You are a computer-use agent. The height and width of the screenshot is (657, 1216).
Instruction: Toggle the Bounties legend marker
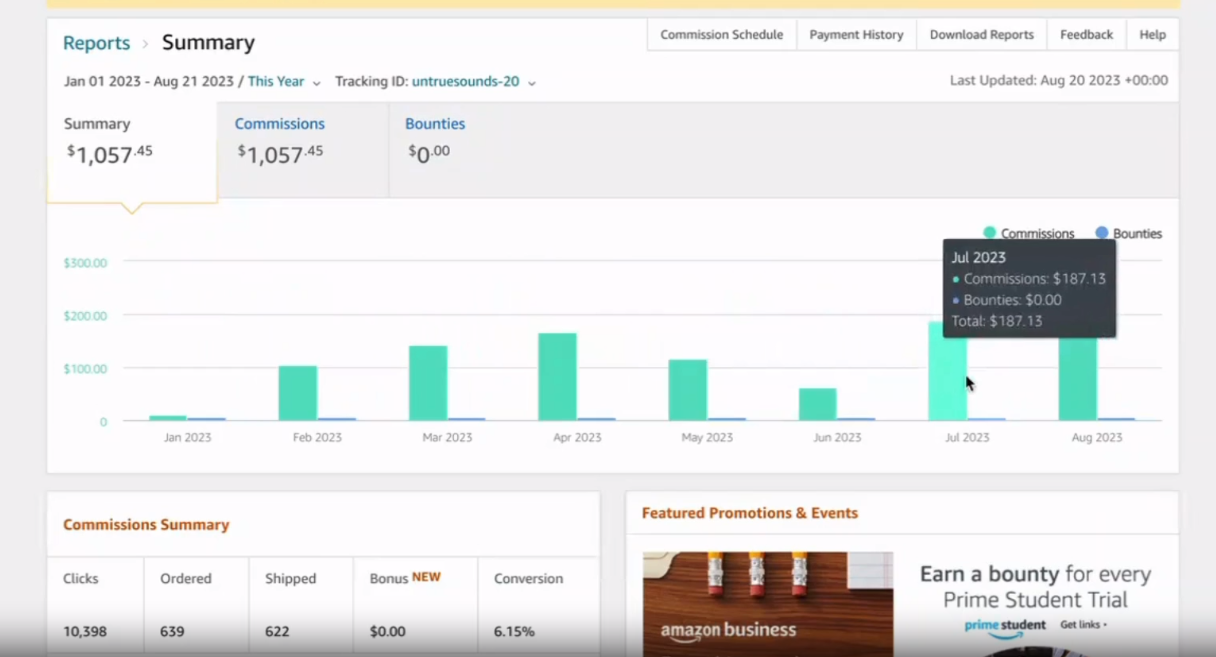(1101, 233)
